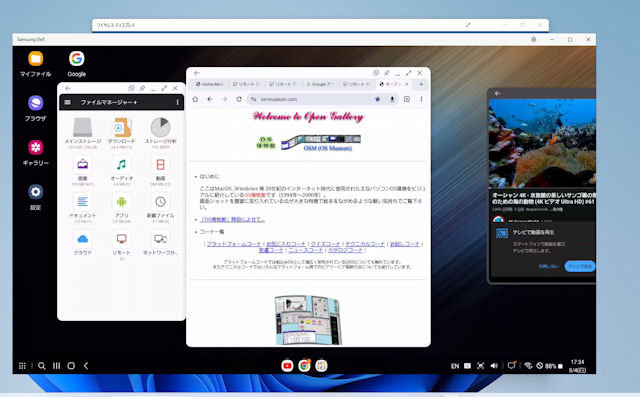The width and height of the screenshot is (640, 397).
Task: Click the desktop screenshots image on webpage
Action: 308,320
